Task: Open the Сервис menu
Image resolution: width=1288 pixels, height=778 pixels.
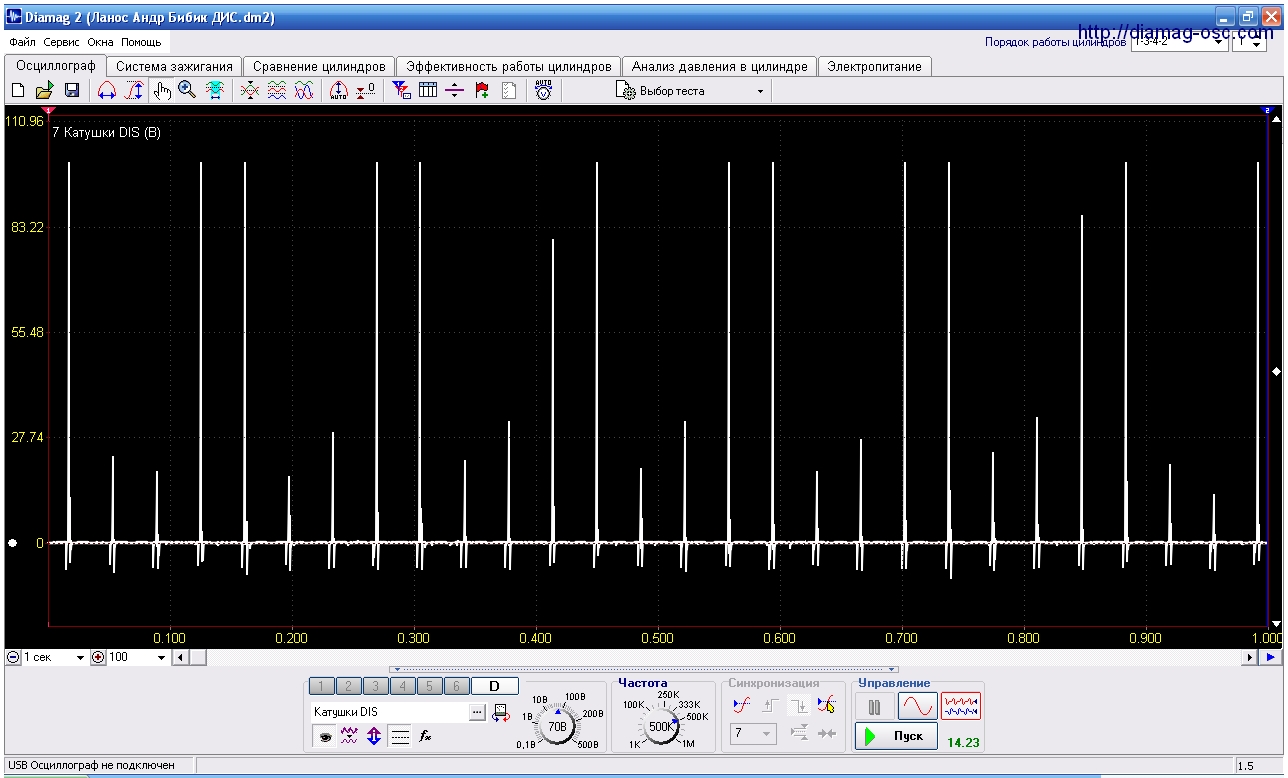Action: pyautogui.click(x=62, y=43)
